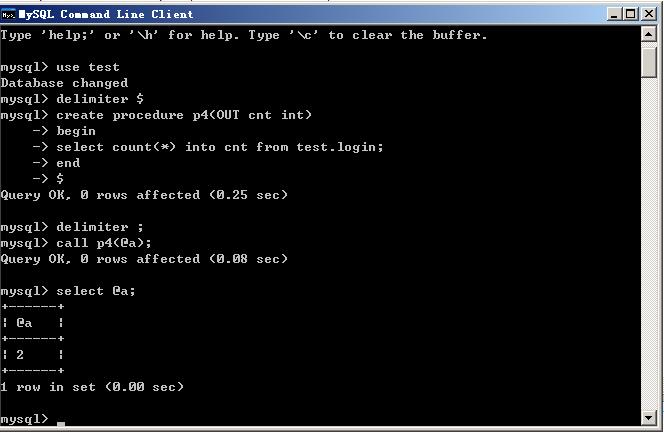Click the 'MySQL Command Line Client' title text
Screen dimensions: 664x432
coord(106,14)
